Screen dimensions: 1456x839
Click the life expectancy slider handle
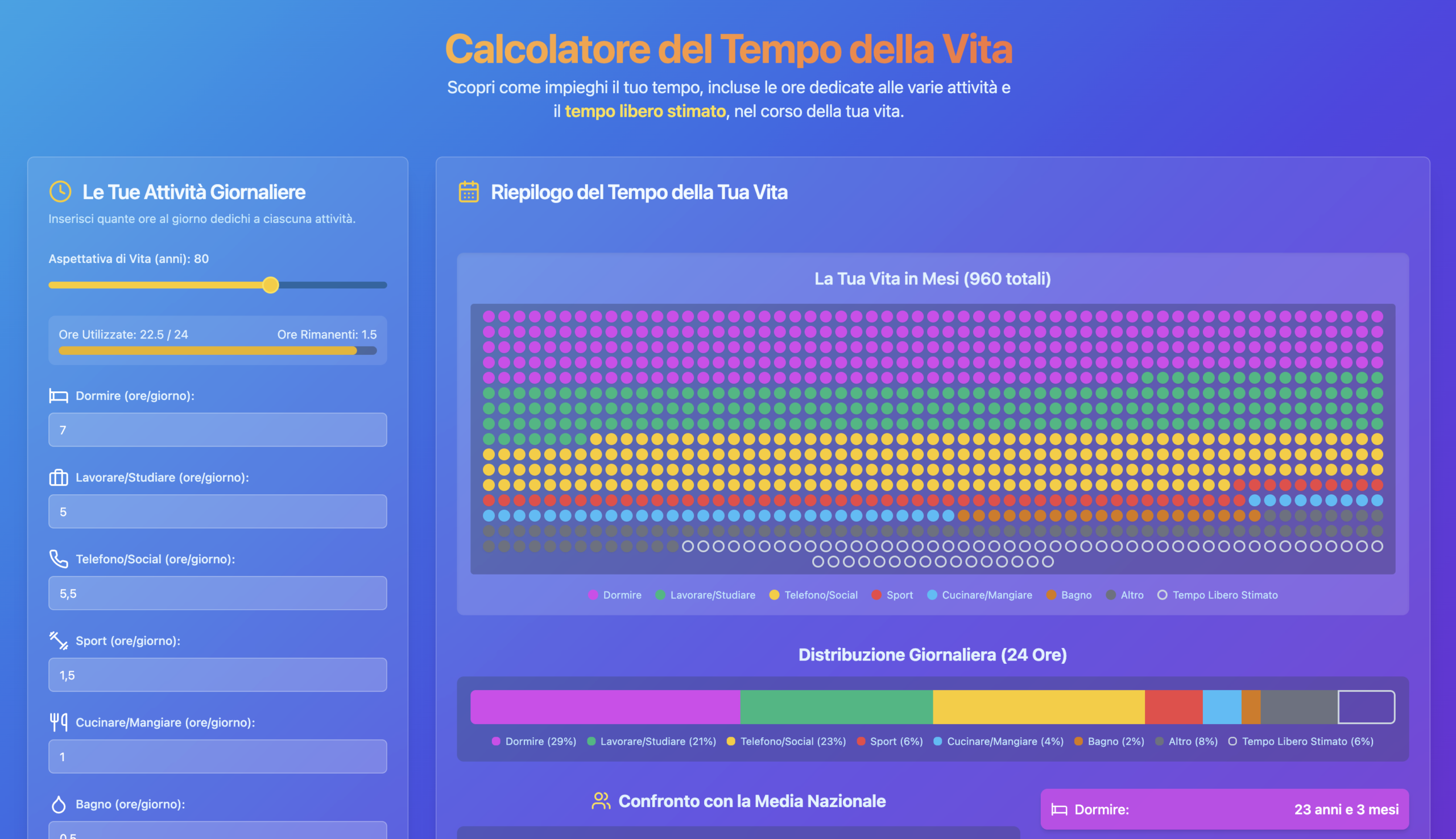270,285
